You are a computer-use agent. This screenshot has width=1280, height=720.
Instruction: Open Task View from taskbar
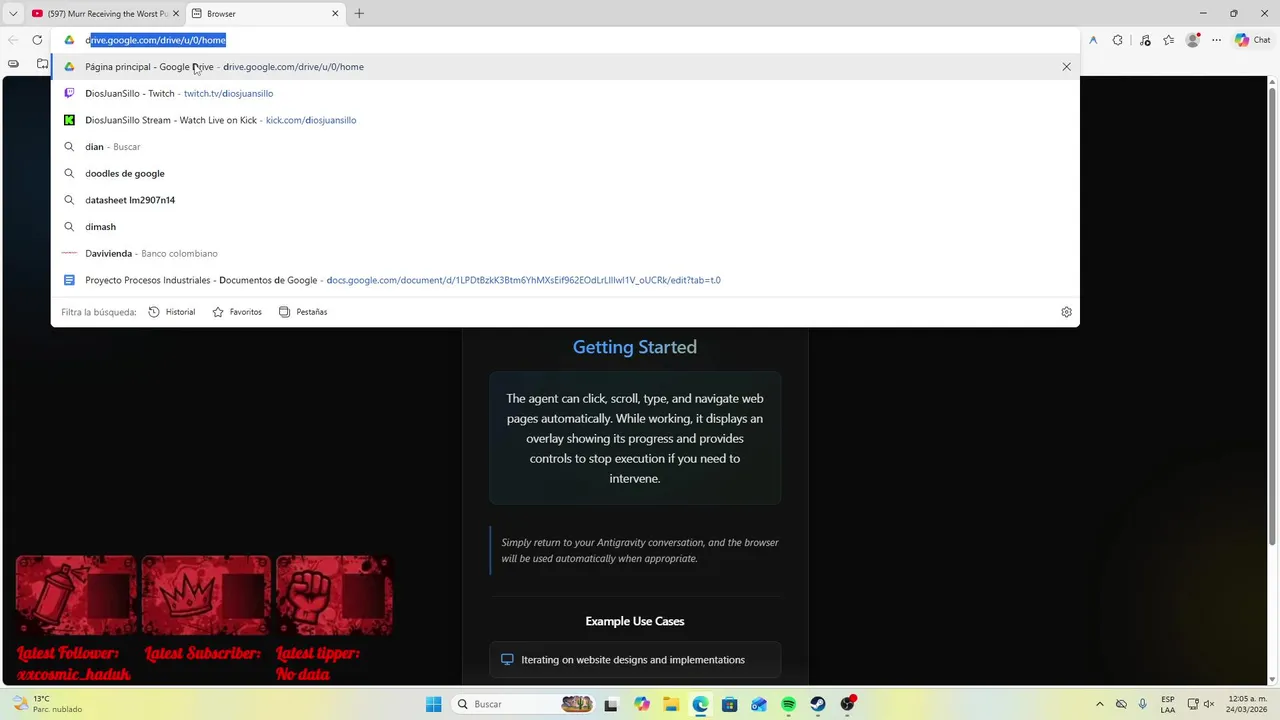(611, 704)
